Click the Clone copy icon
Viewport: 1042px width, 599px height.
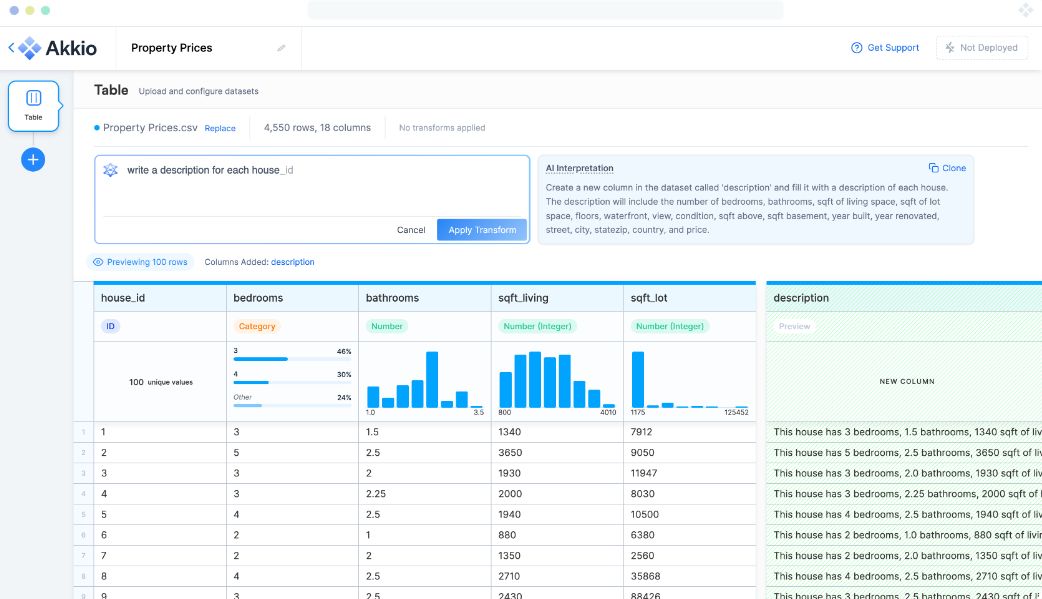pyautogui.click(x=933, y=168)
